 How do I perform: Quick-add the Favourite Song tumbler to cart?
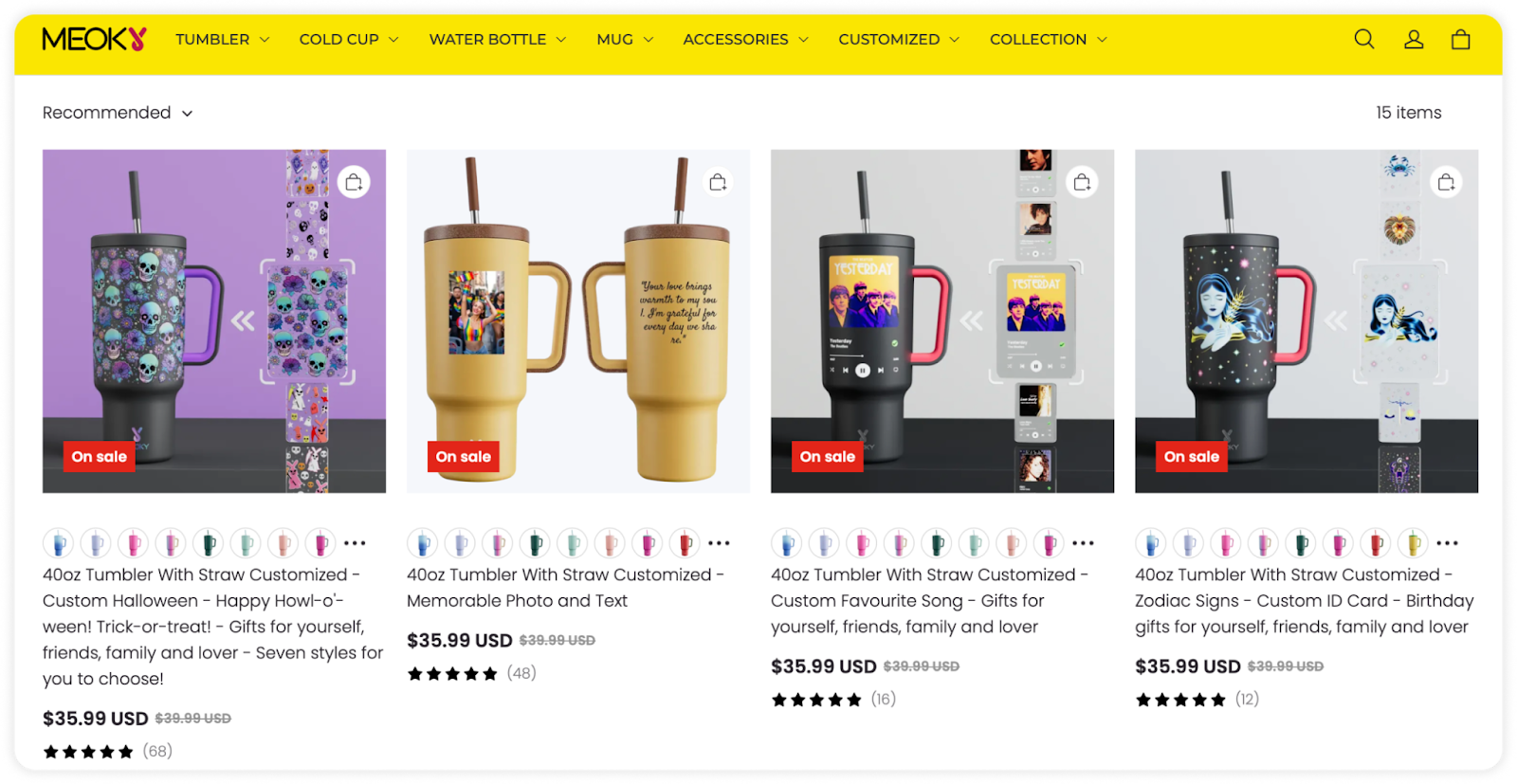1082,182
